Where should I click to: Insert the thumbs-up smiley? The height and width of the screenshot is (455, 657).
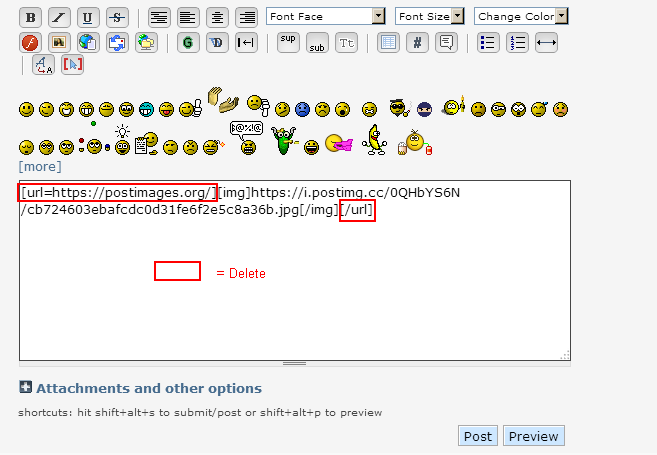pyautogui.click(x=191, y=109)
